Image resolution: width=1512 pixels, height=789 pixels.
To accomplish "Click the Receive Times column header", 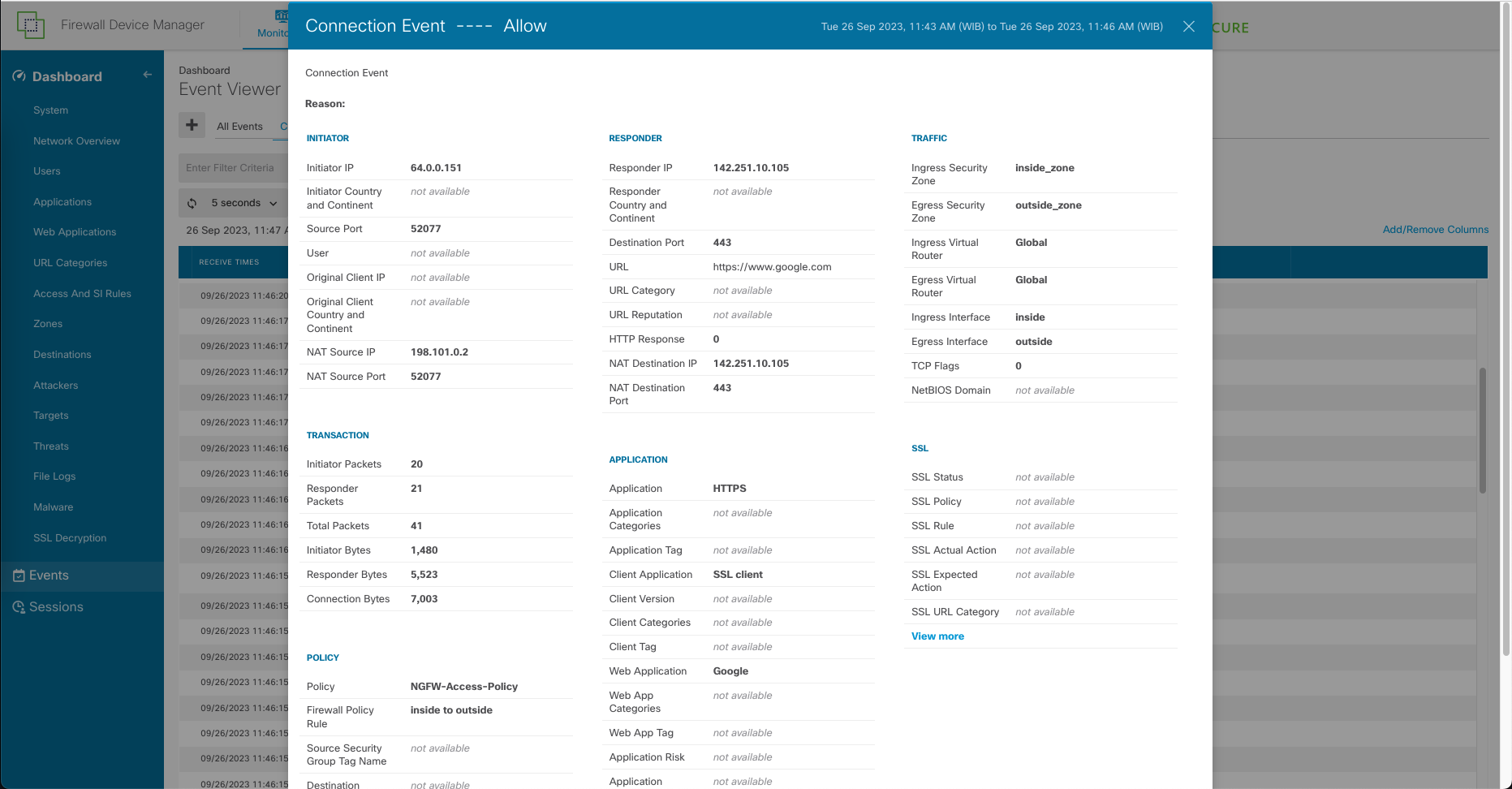I will click(x=229, y=262).
